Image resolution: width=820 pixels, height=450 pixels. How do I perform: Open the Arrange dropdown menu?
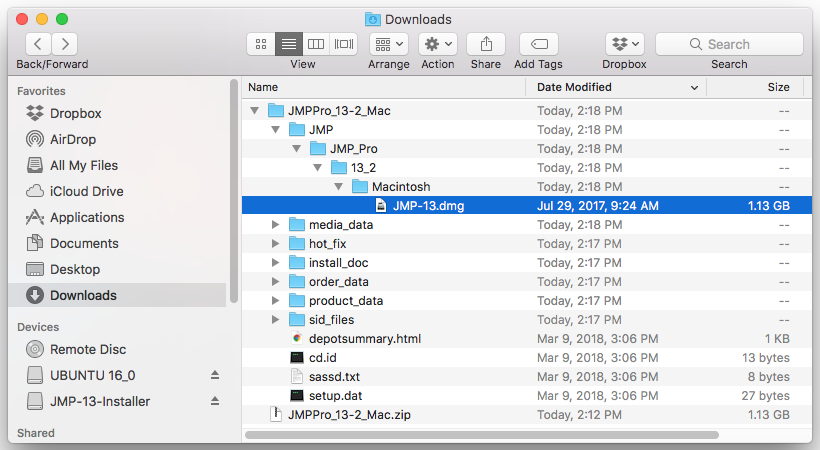pyautogui.click(x=388, y=44)
